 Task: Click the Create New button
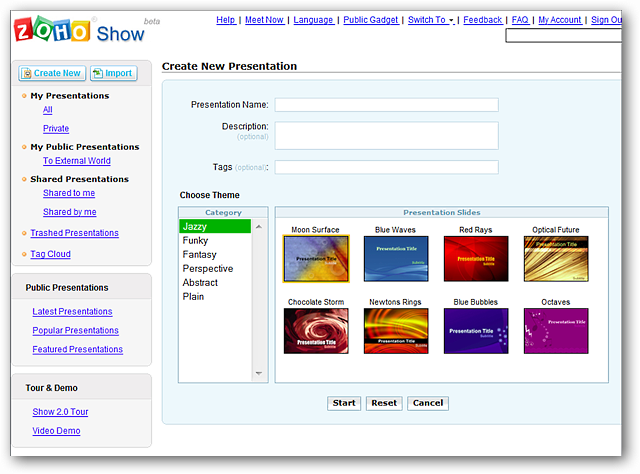52,73
